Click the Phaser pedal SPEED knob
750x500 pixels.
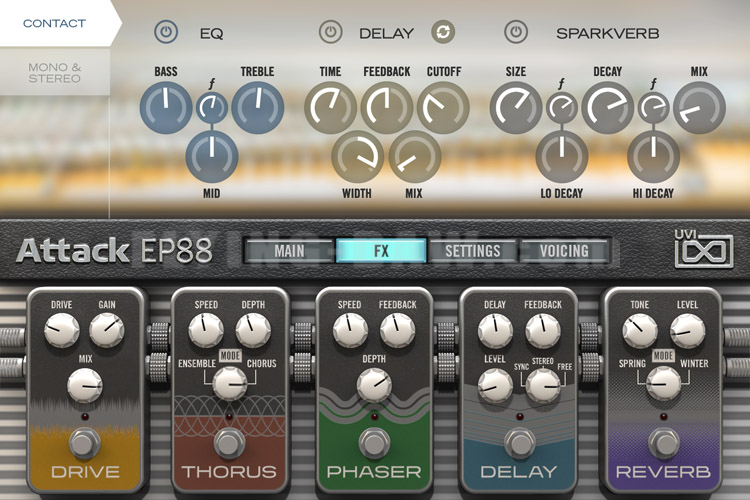tap(350, 330)
